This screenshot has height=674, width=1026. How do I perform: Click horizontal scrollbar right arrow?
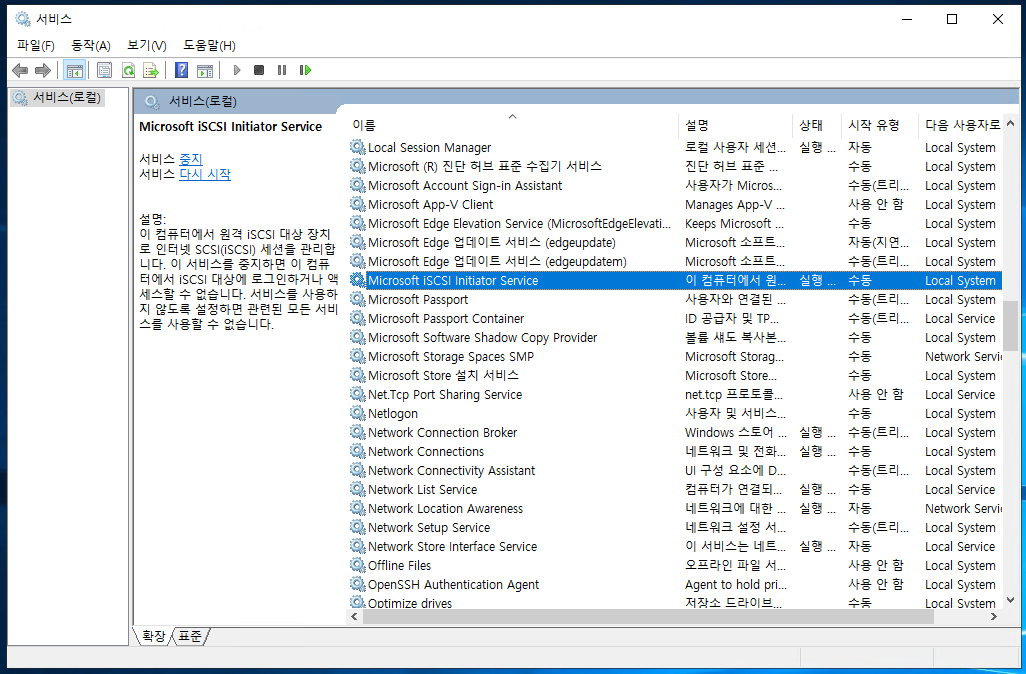pyautogui.click(x=994, y=616)
